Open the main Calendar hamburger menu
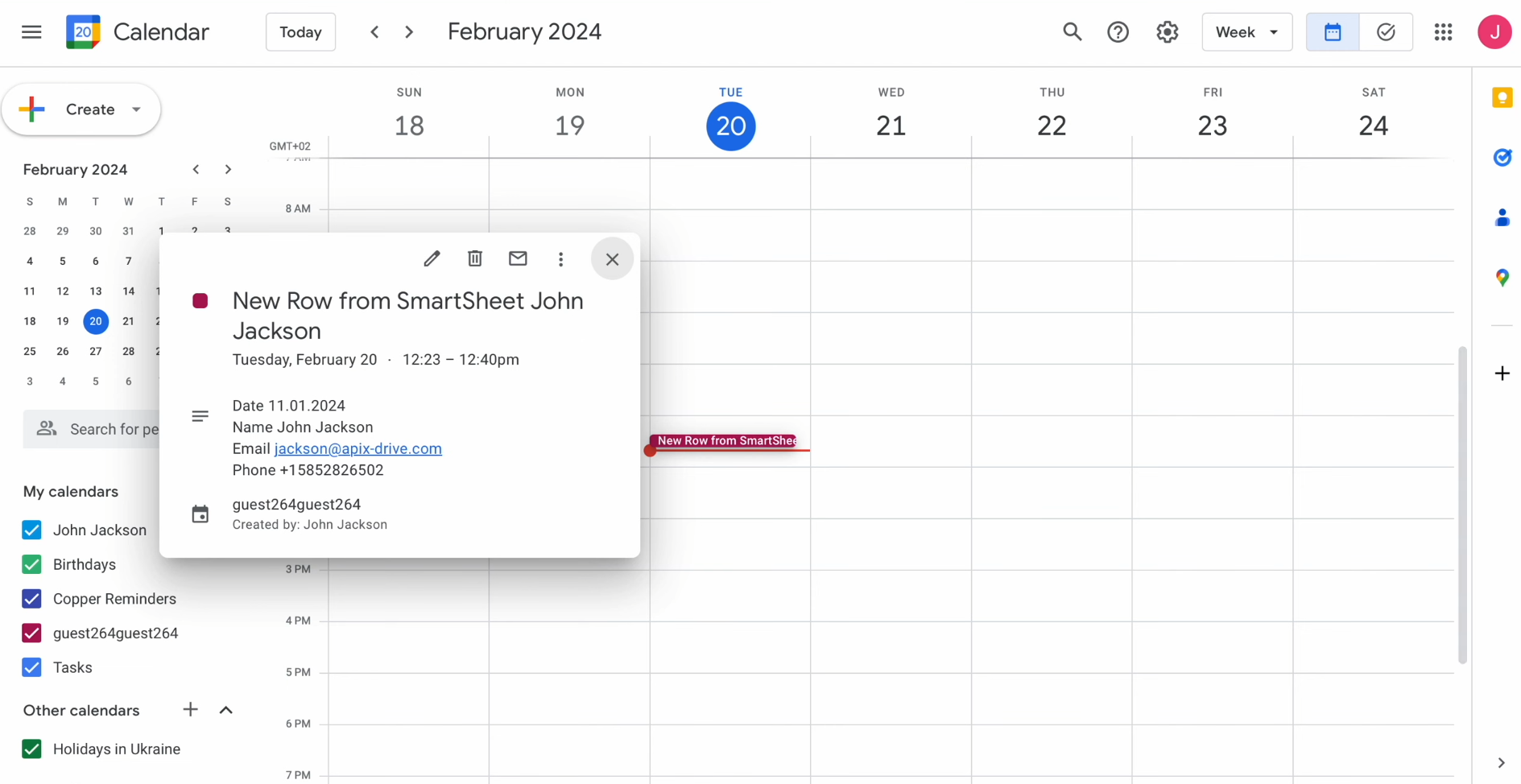Image resolution: width=1521 pixels, height=784 pixels. (31, 31)
